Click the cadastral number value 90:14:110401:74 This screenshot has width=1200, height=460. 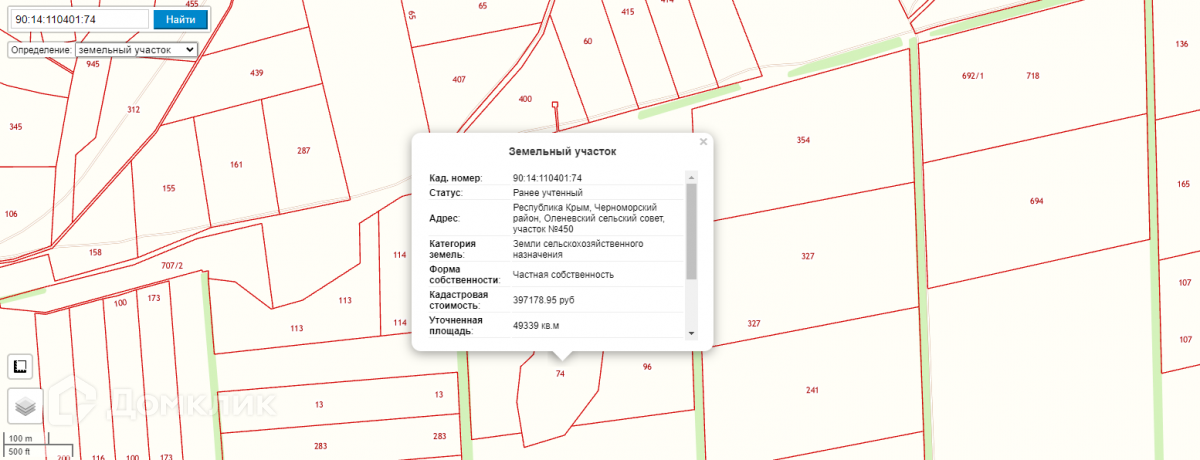547,178
